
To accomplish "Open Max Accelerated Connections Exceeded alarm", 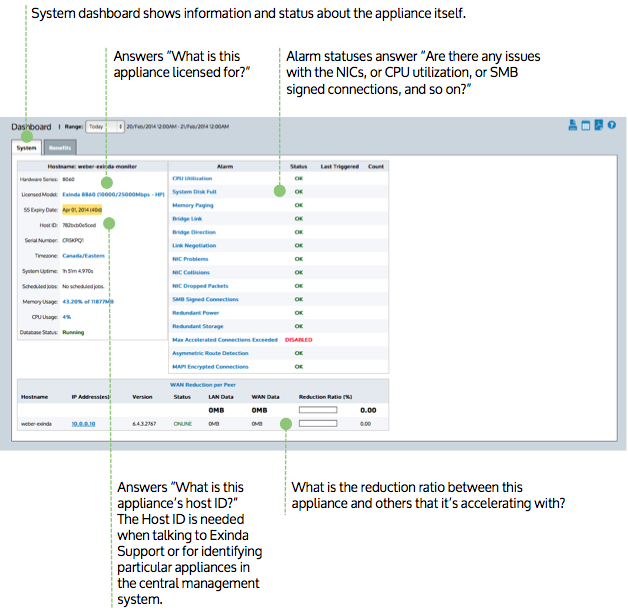I will point(225,340).
